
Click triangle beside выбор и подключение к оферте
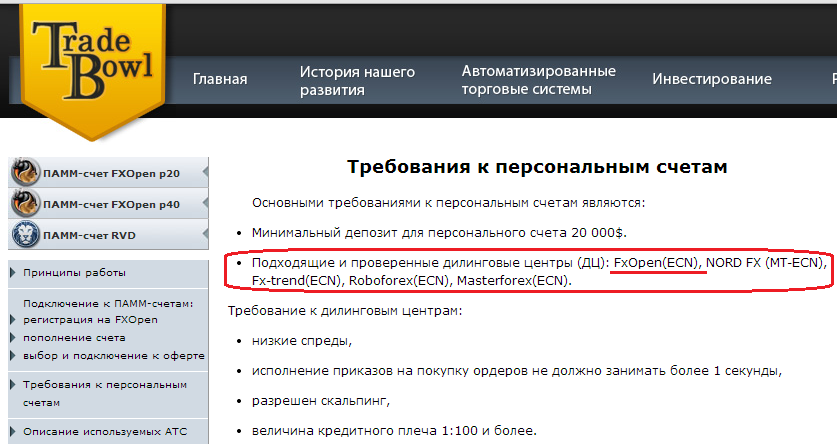tap(13, 356)
